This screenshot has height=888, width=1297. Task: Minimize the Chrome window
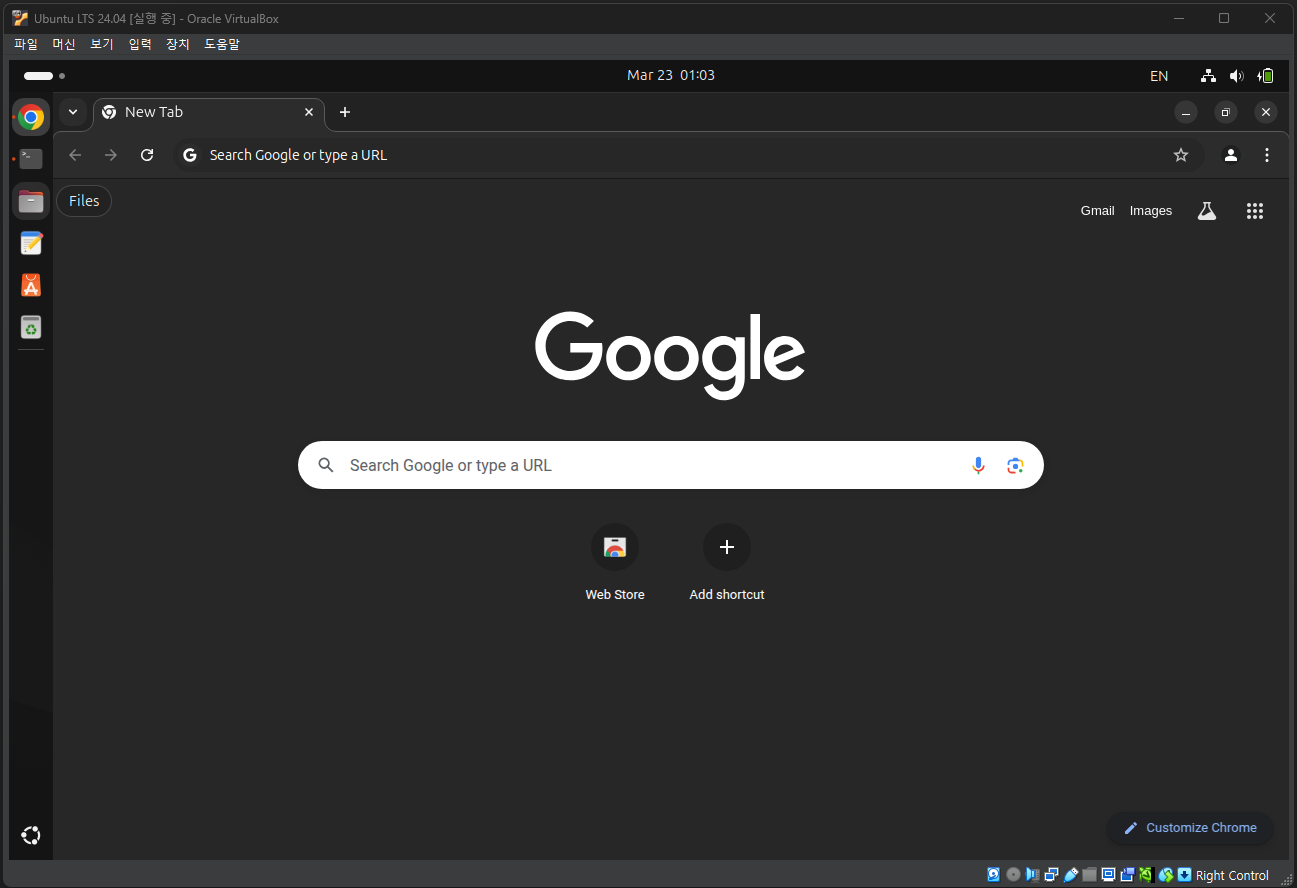tap(1186, 112)
